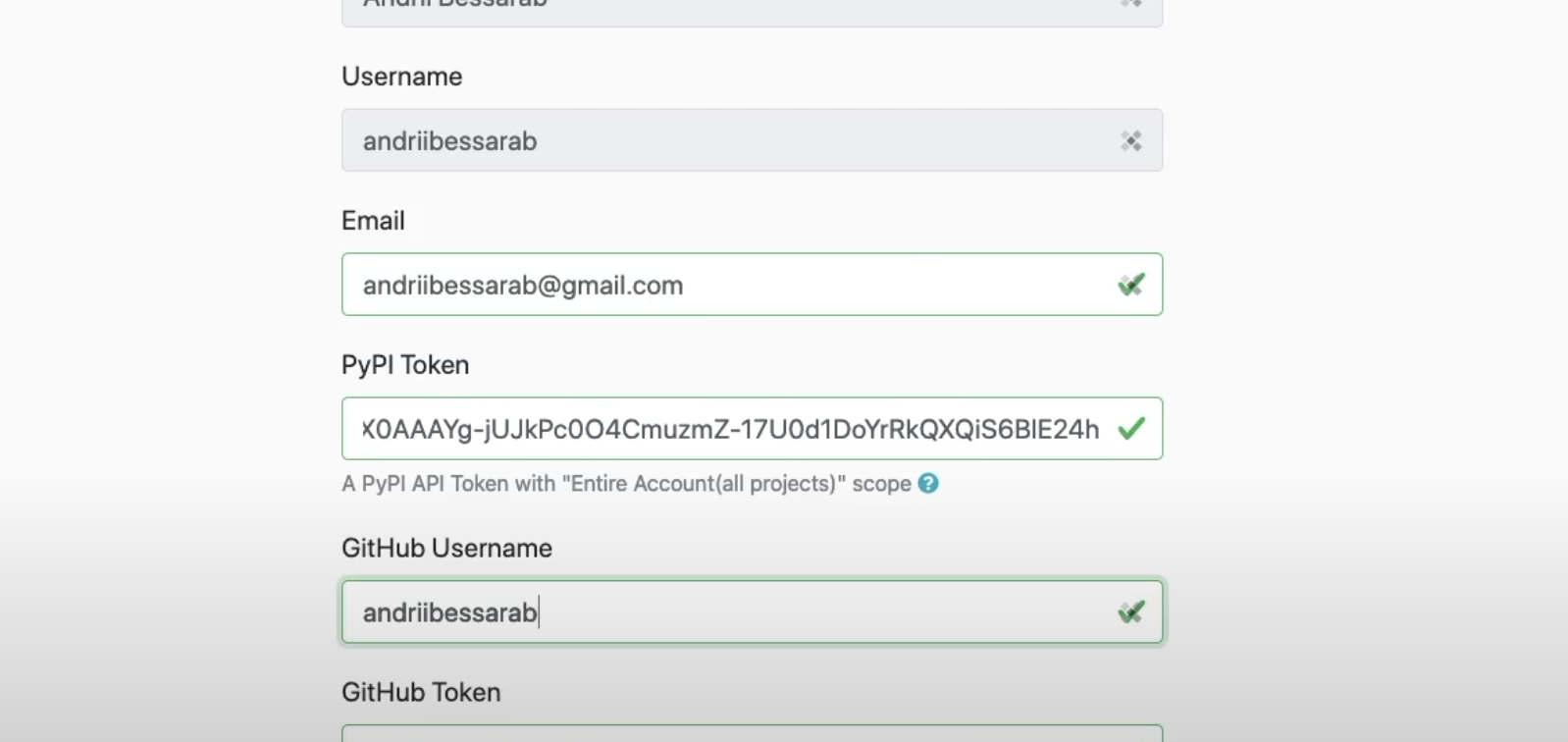Image resolution: width=1568 pixels, height=742 pixels.
Task: Click the Username field label
Action: 401,77
